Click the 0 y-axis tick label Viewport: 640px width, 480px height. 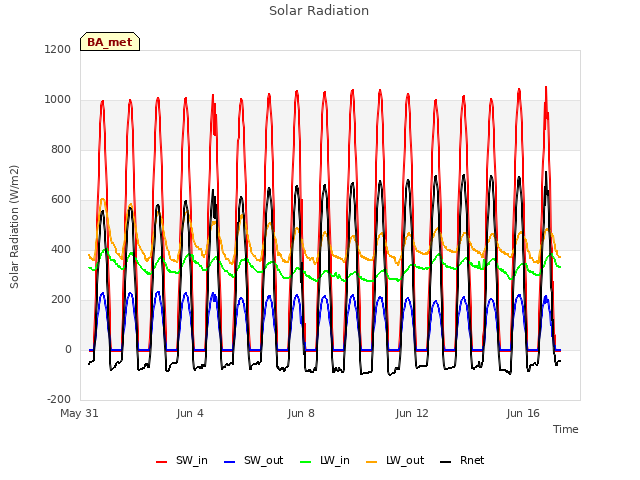click(x=68, y=349)
